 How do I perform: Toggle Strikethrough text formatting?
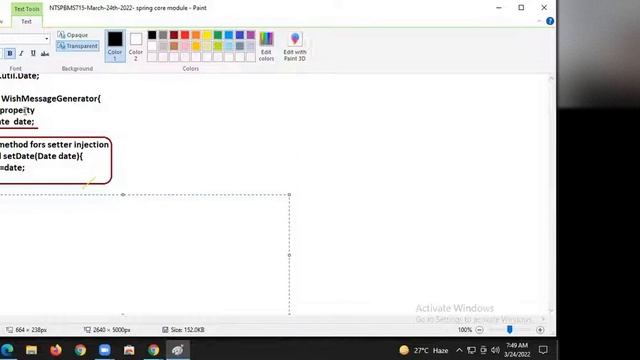(45, 53)
